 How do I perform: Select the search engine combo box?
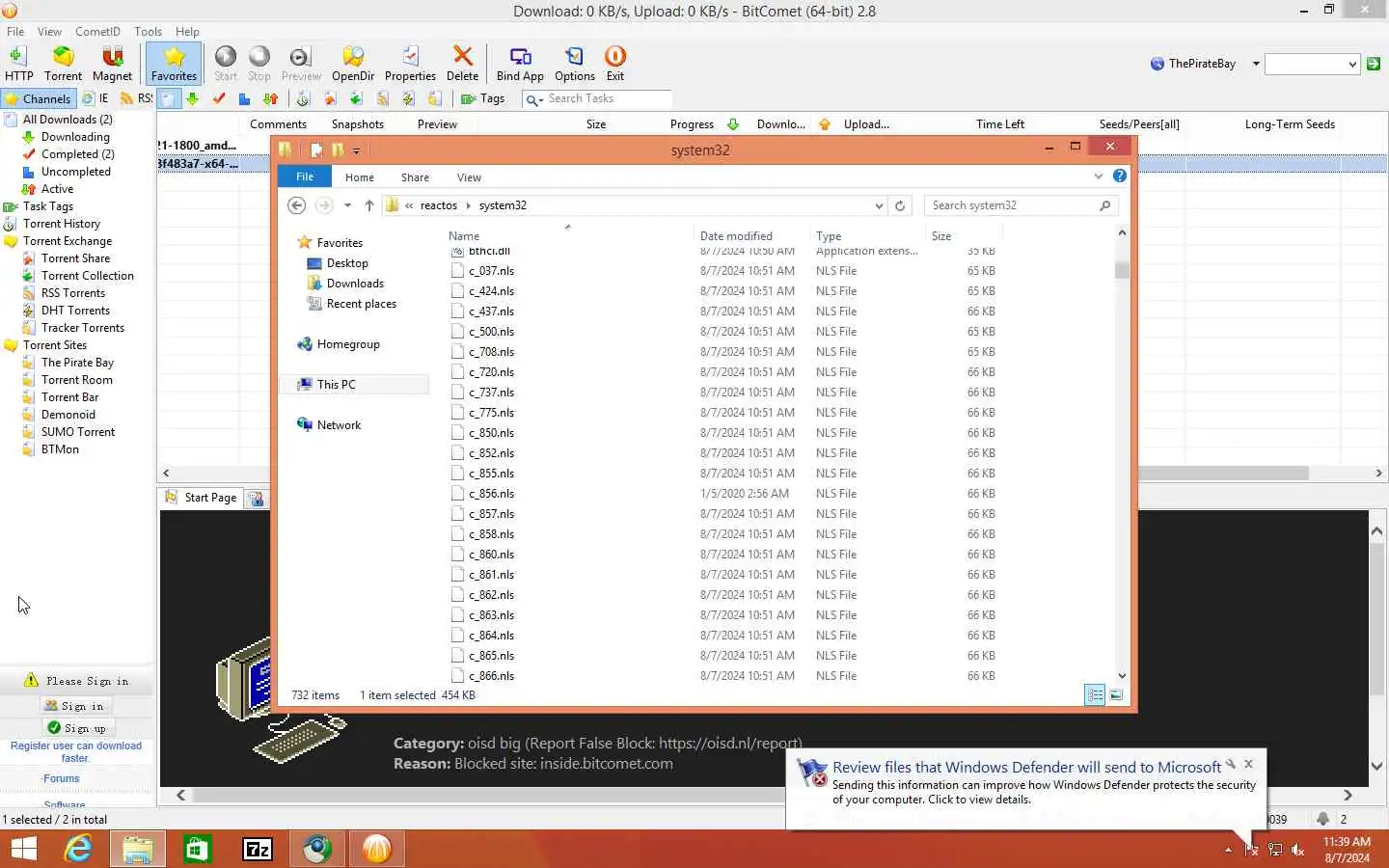tap(1312, 64)
